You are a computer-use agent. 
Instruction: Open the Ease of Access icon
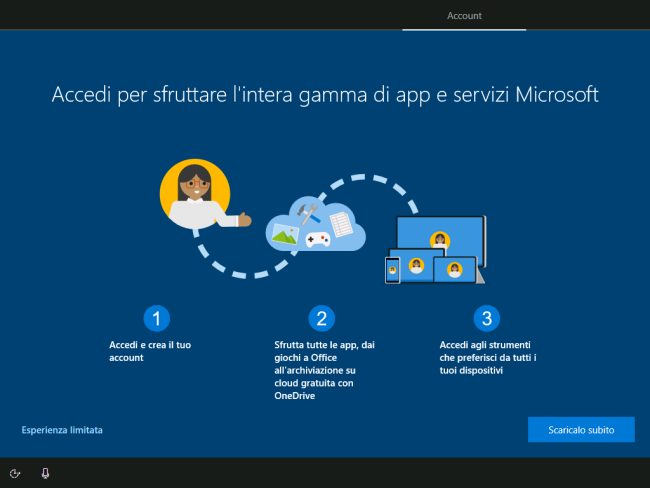click(x=15, y=473)
